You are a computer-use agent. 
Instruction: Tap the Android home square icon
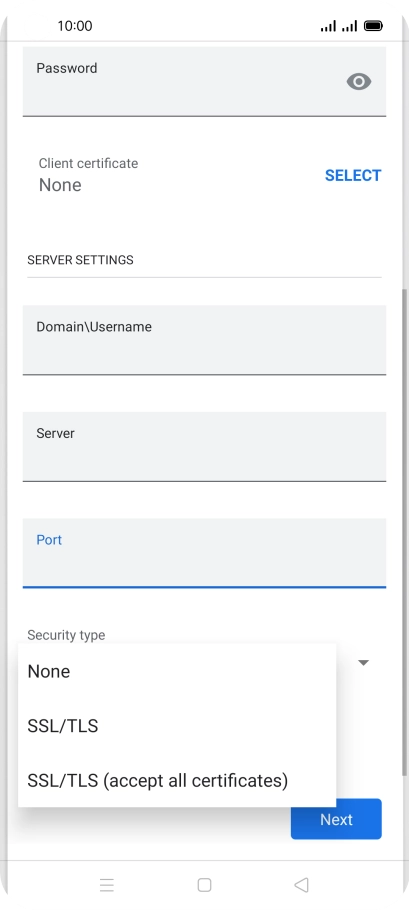[x=204, y=884]
